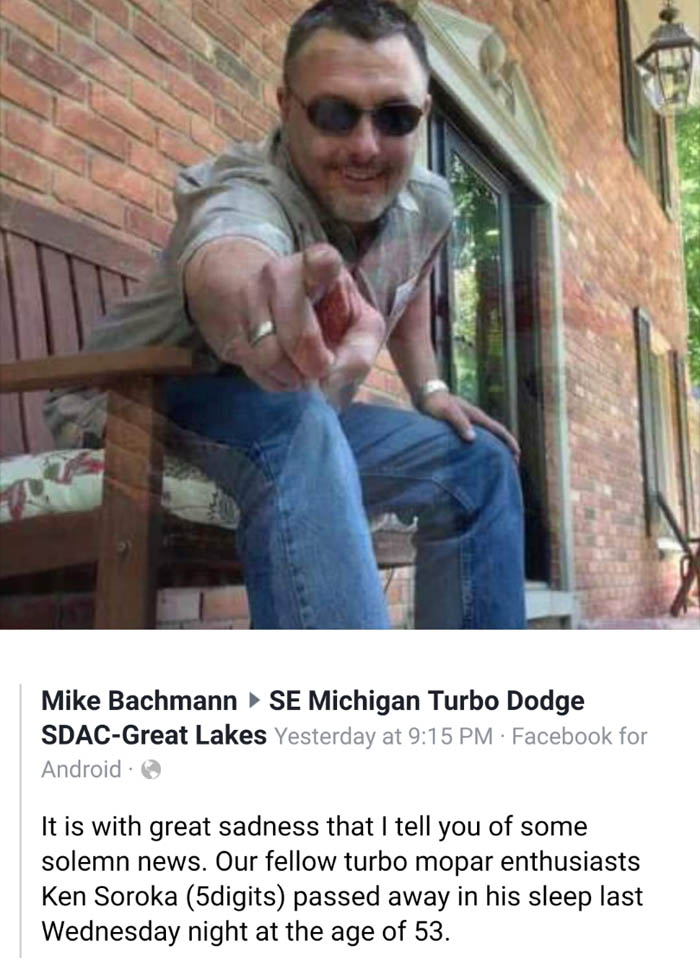Open Mike Bachmann's profile
Screen dimensions: 700x958
pos(139,700)
